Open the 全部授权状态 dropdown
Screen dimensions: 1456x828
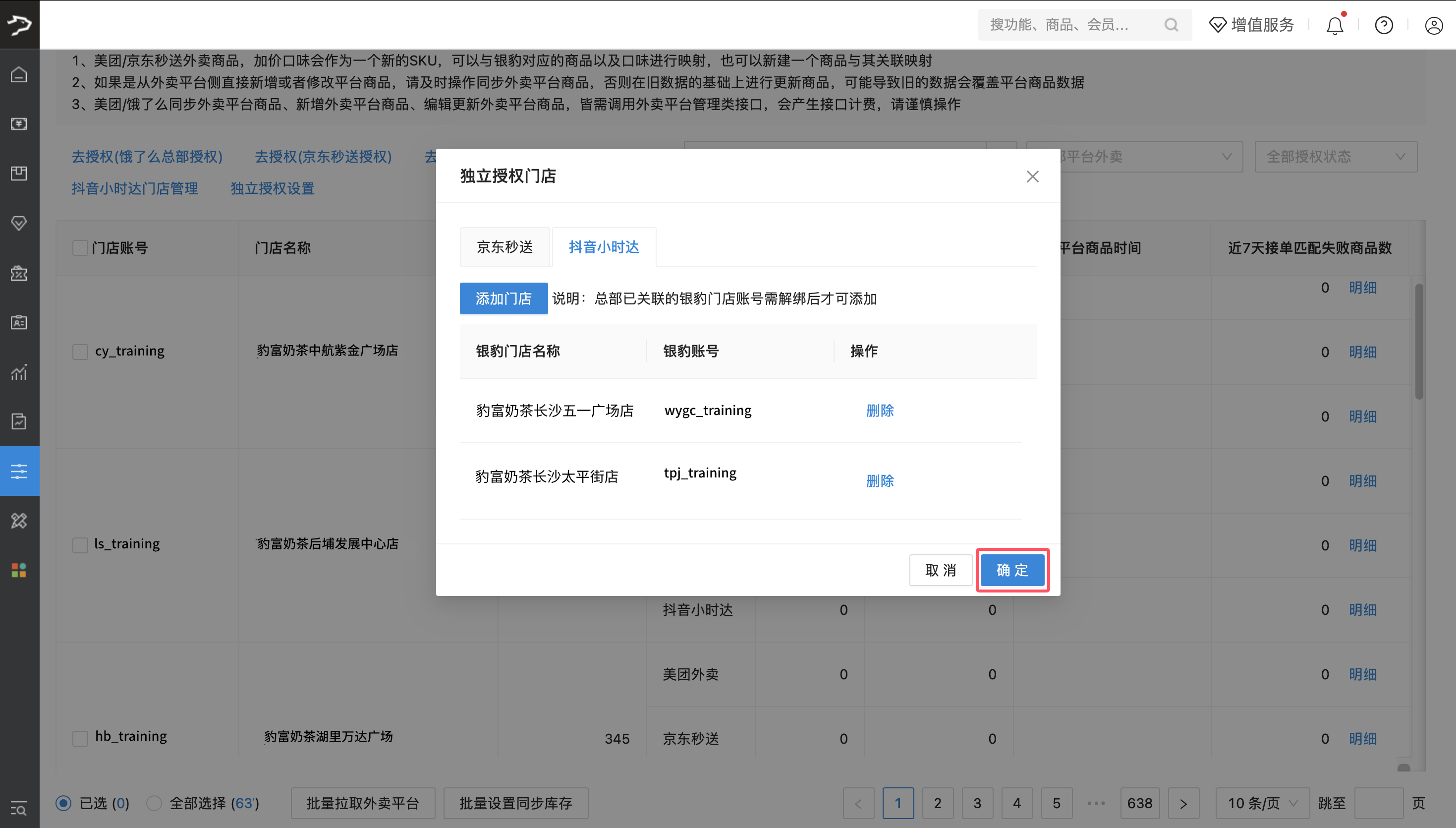1336,156
